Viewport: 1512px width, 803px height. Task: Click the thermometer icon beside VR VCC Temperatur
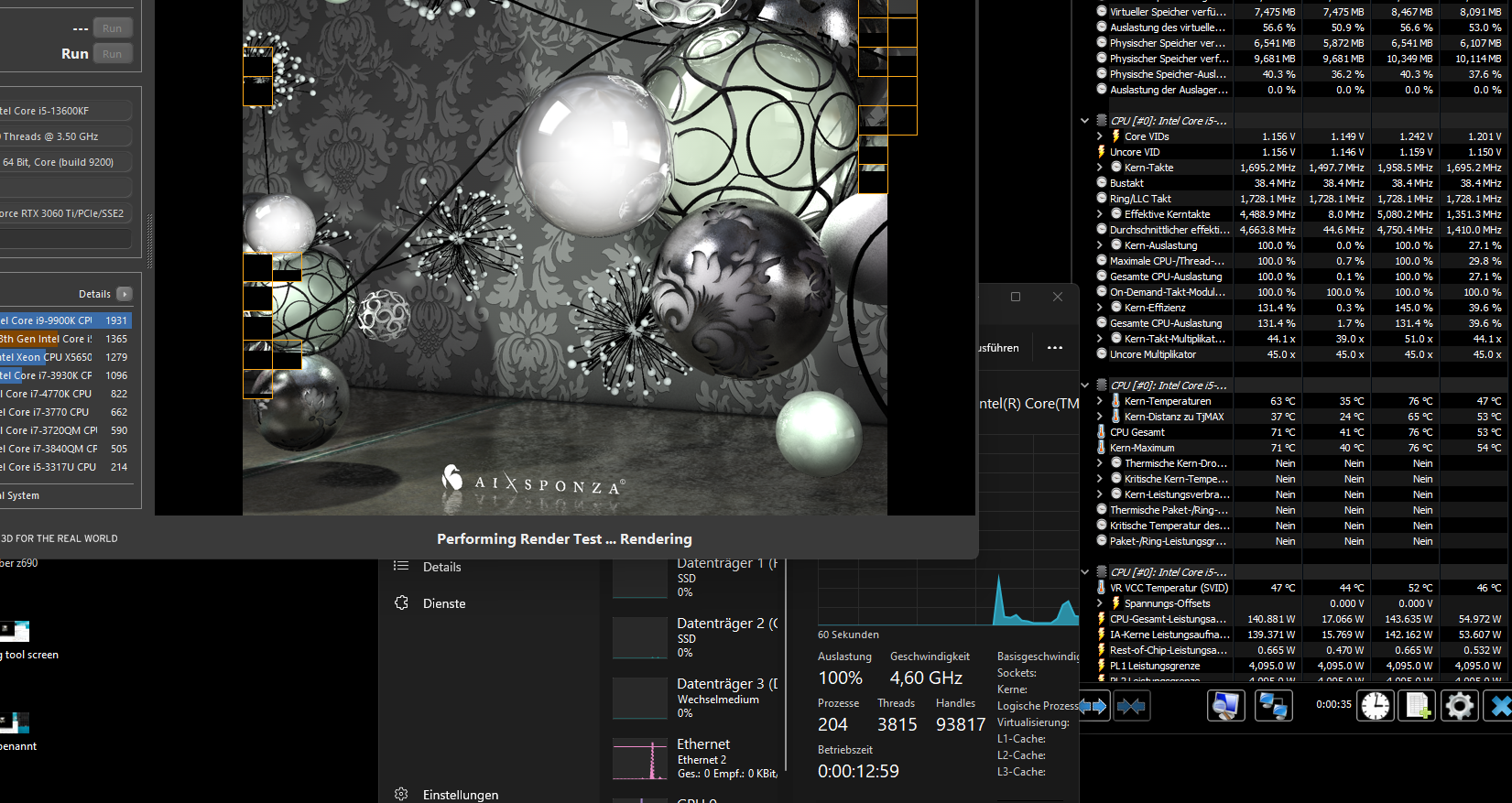1101,588
